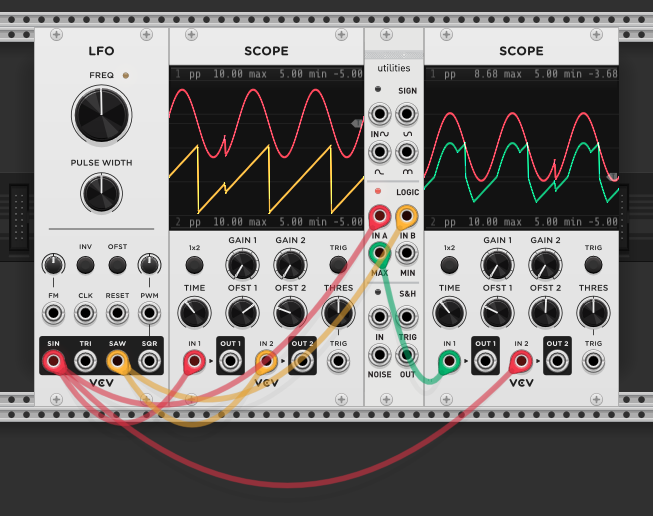Click TIME knob on right Scope
This screenshot has width=653, height=516.
tap(449, 313)
